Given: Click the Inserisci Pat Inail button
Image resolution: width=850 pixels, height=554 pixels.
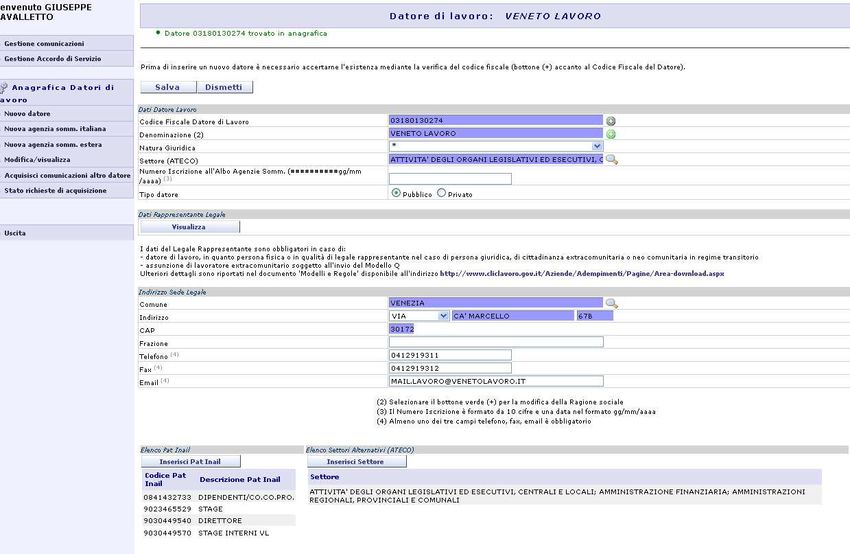Looking at the screenshot, I should (190, 461).
